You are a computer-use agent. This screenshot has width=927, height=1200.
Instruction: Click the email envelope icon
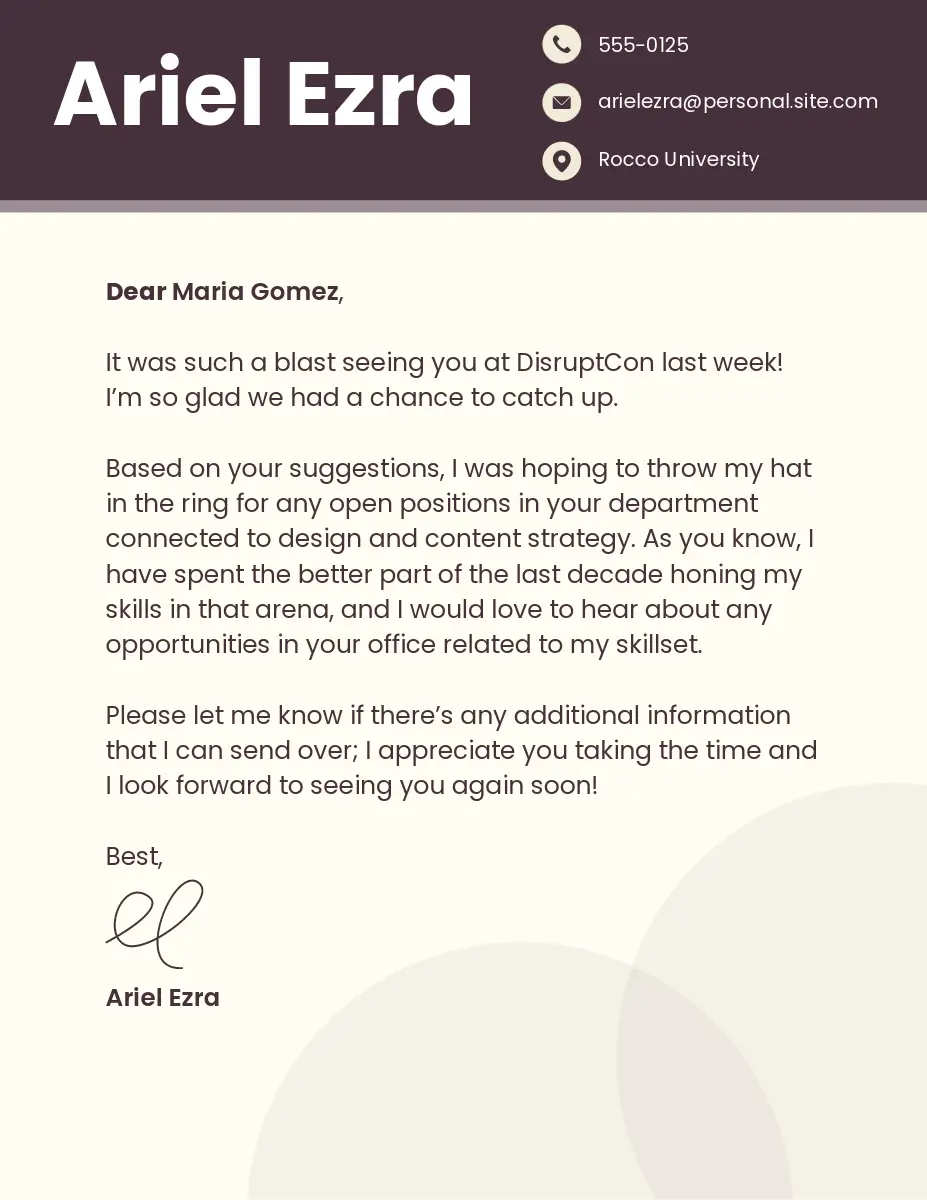tap(561, 102)
